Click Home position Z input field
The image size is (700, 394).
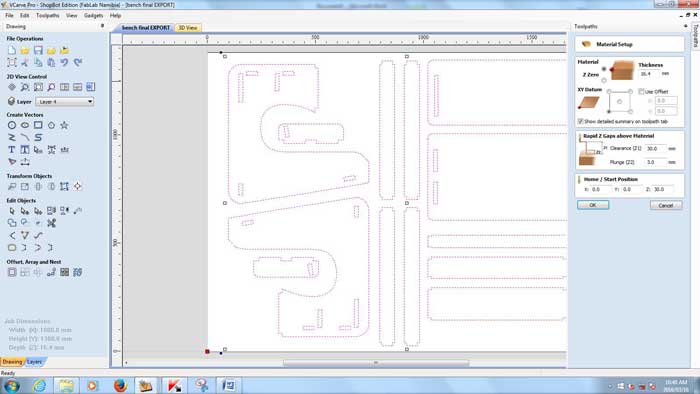(x=663, y=189)
